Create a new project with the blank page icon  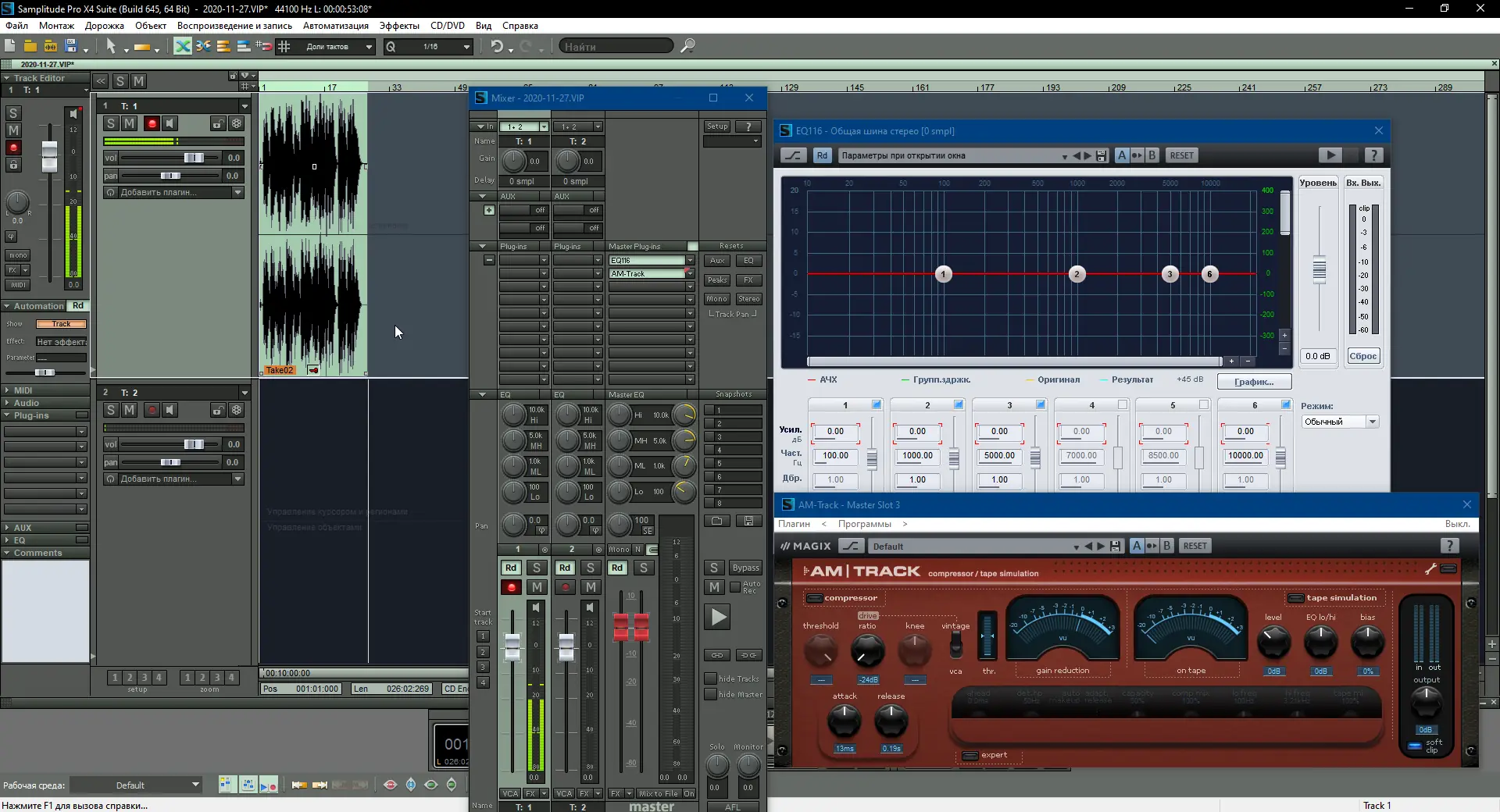coord(10,46)
